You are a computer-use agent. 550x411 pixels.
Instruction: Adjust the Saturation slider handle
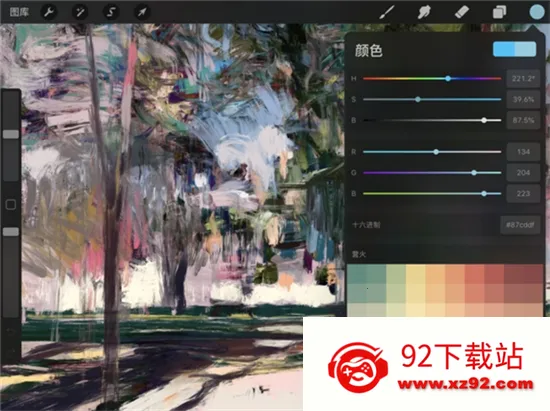pyautogui.click(x=418, y=100)
